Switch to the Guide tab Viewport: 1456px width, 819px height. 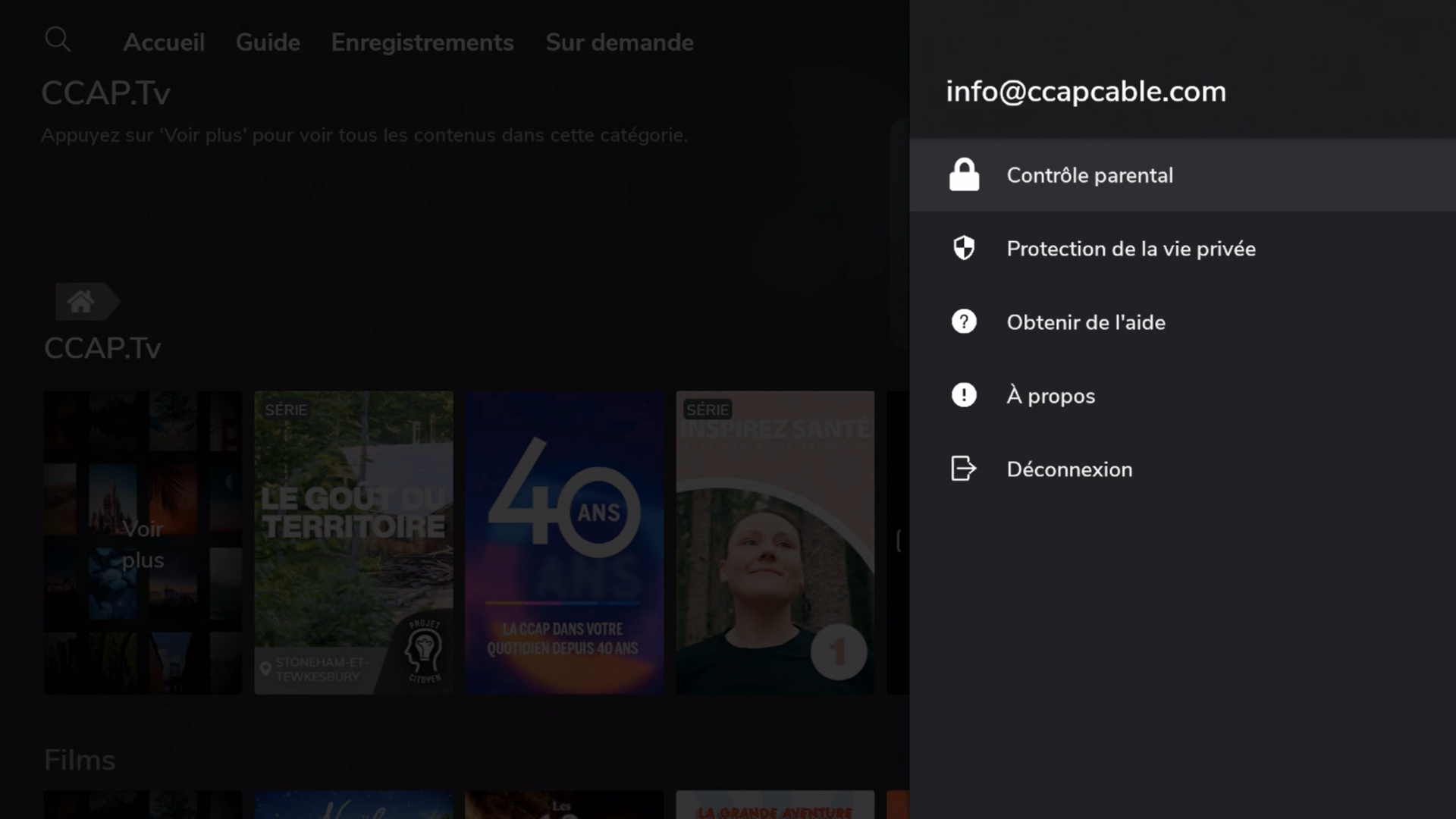(x=268, y=42)
